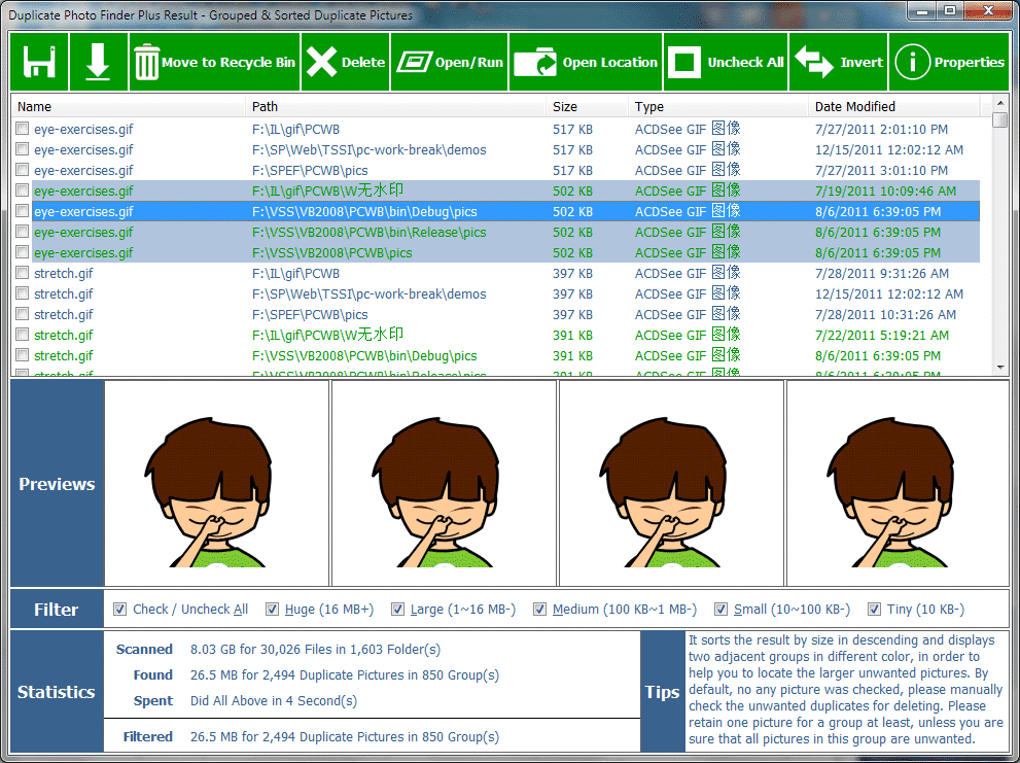Check eye-exercises.gif dated 7/19/2011 row
Viewport: 1020px width, 763px height.
coord(22,191)
